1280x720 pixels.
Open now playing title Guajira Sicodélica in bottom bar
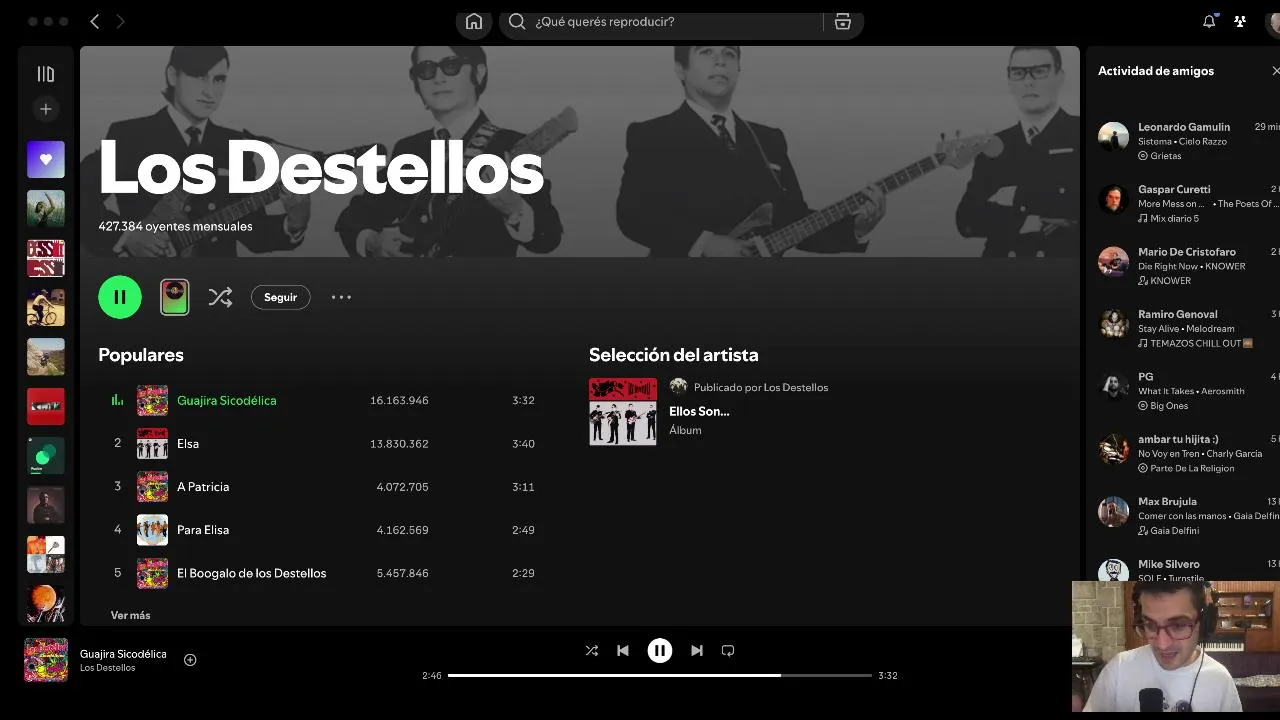(x=123, y=654)
